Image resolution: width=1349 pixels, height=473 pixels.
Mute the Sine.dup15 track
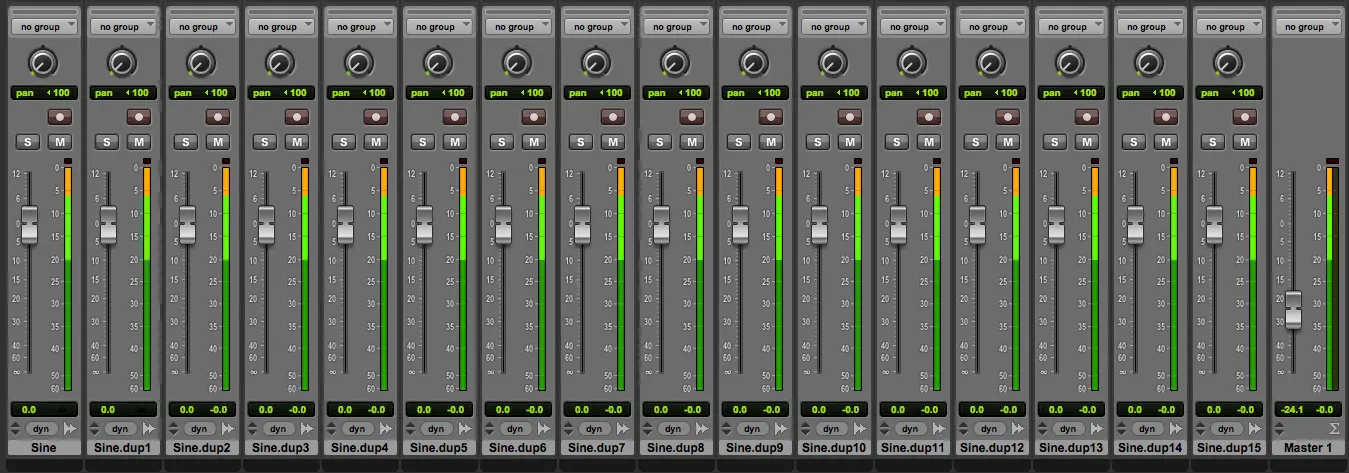pyautogui.click(x=1245, y=142)
